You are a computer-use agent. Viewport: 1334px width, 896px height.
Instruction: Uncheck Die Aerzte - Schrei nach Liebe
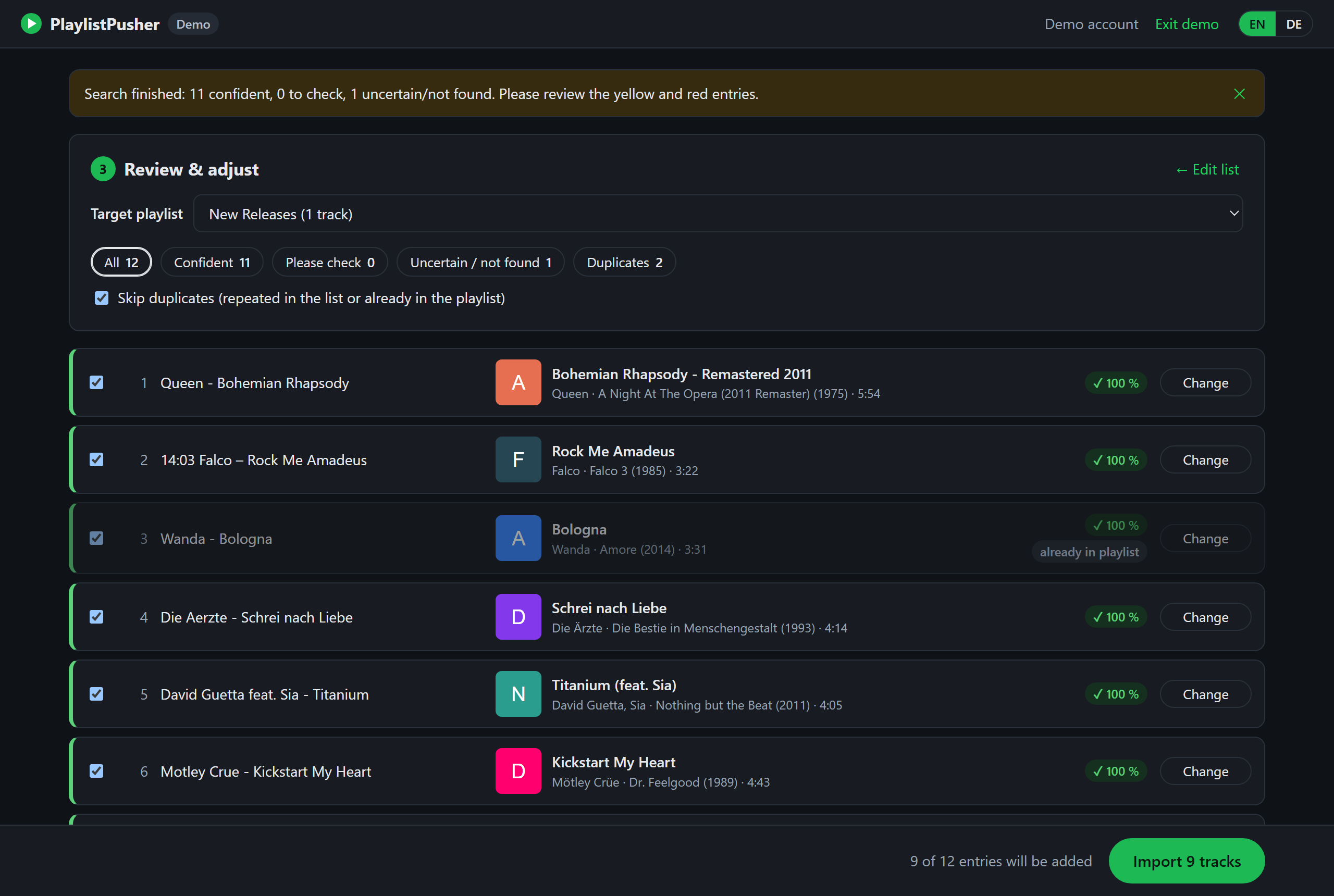tap(96, 617)
